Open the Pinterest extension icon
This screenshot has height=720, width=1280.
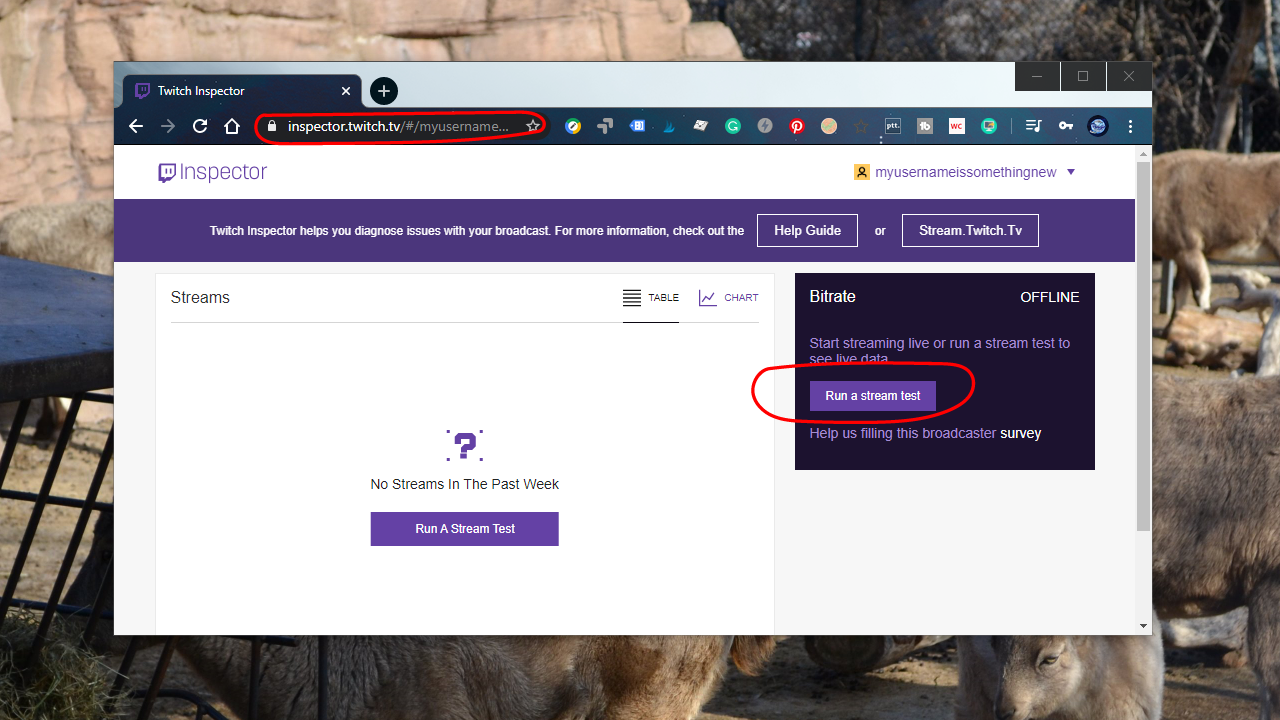click(x=797, y=126)
